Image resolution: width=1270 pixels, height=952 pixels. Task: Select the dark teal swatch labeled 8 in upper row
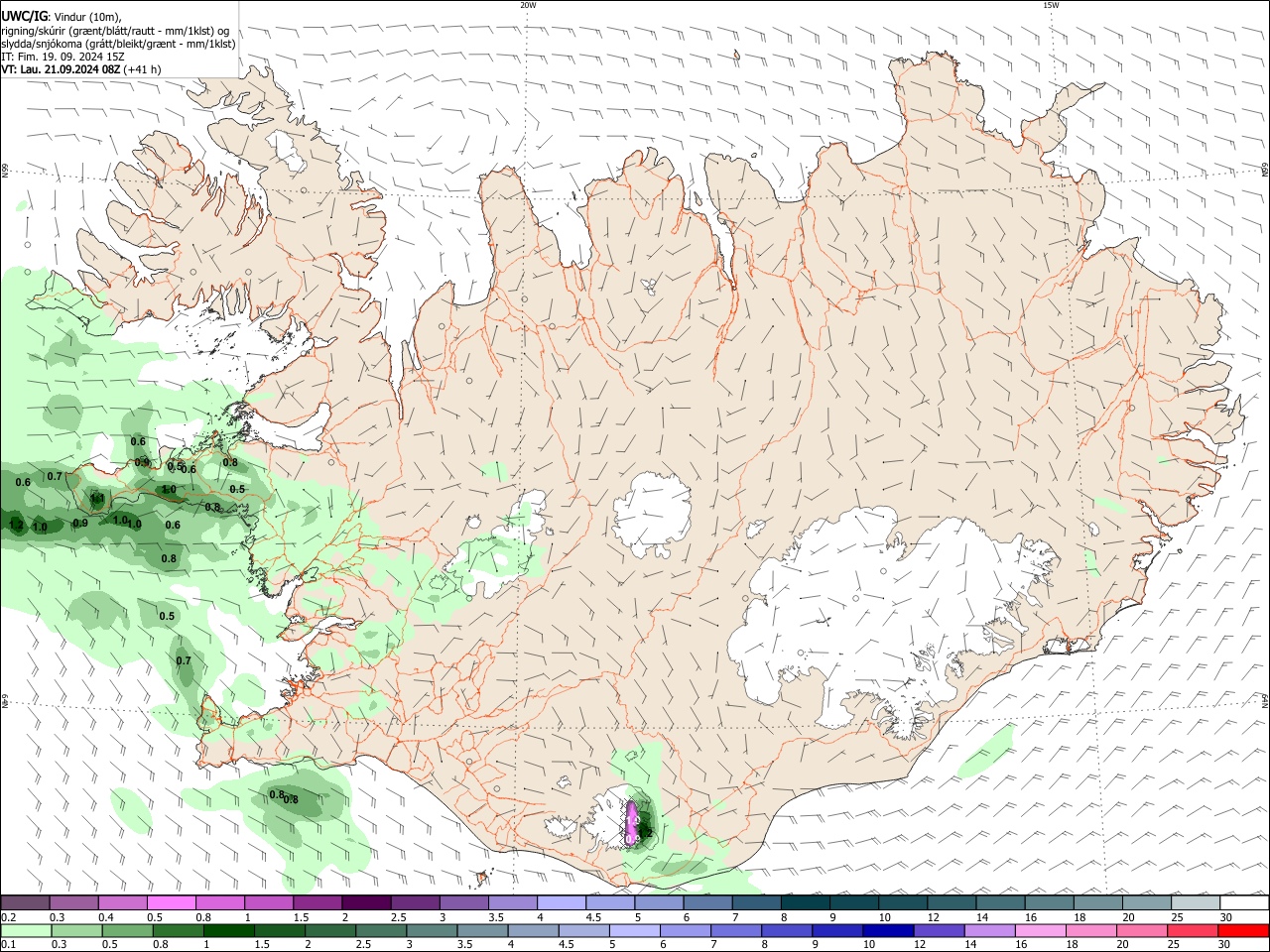(x=806, y=903)
